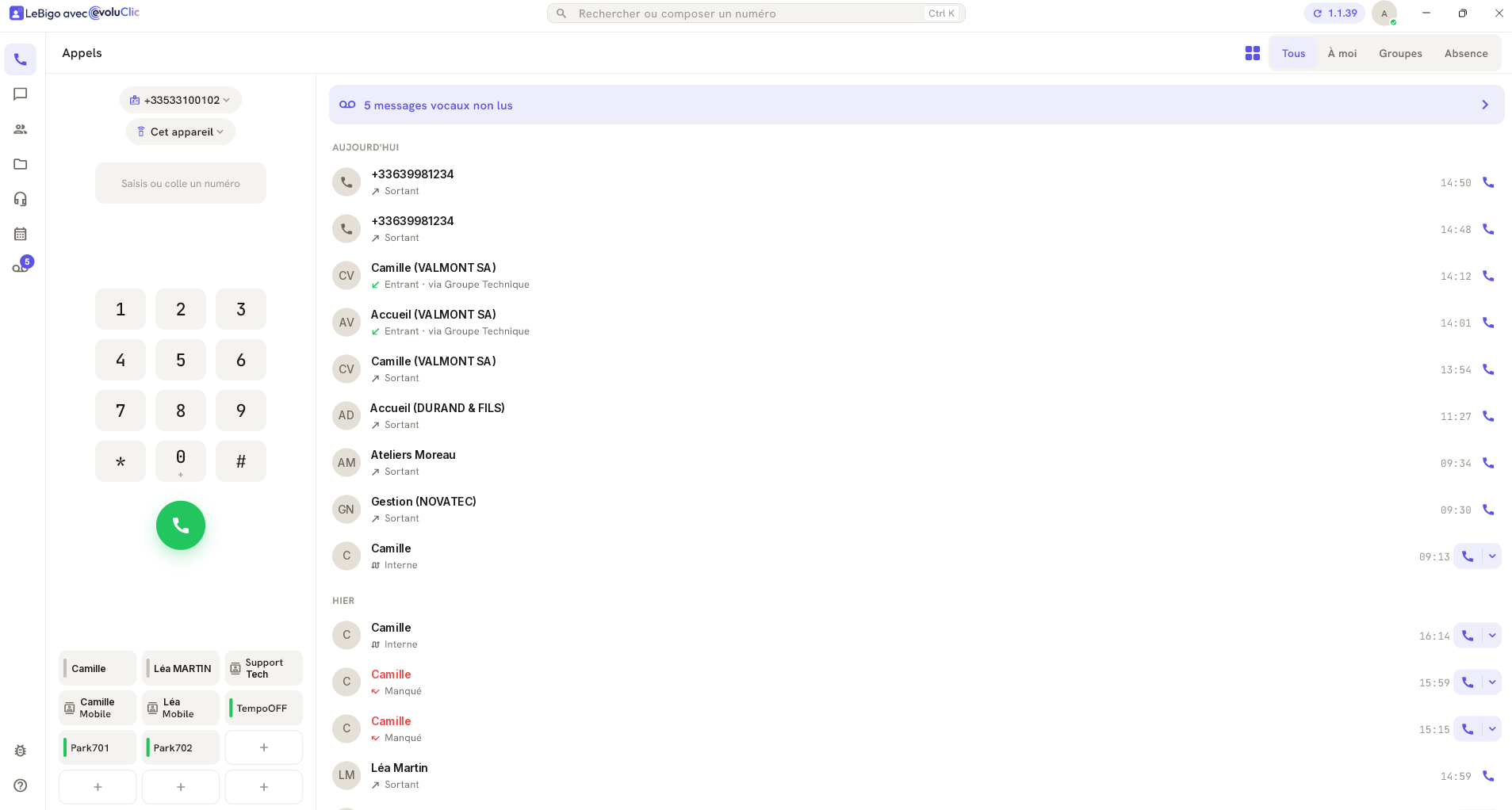Expand call options for Camille at 09:13
The height and width of the screenshot is (810, 1512).
[1492, 556]
